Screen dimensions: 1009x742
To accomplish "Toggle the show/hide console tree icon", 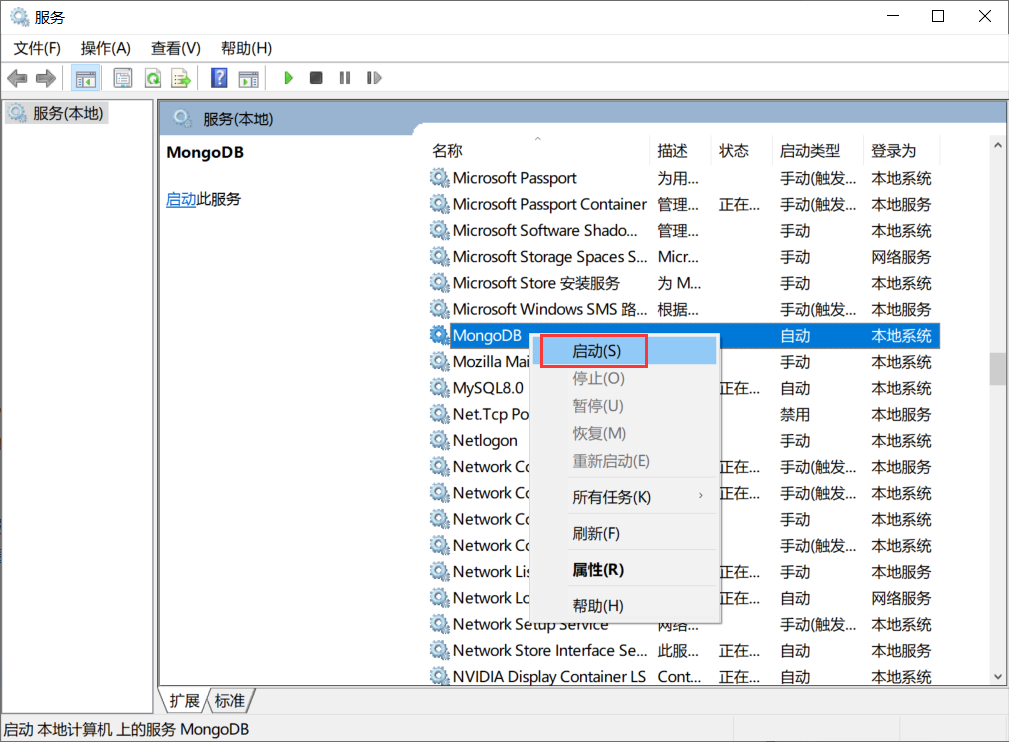I will tap(86, 79).
